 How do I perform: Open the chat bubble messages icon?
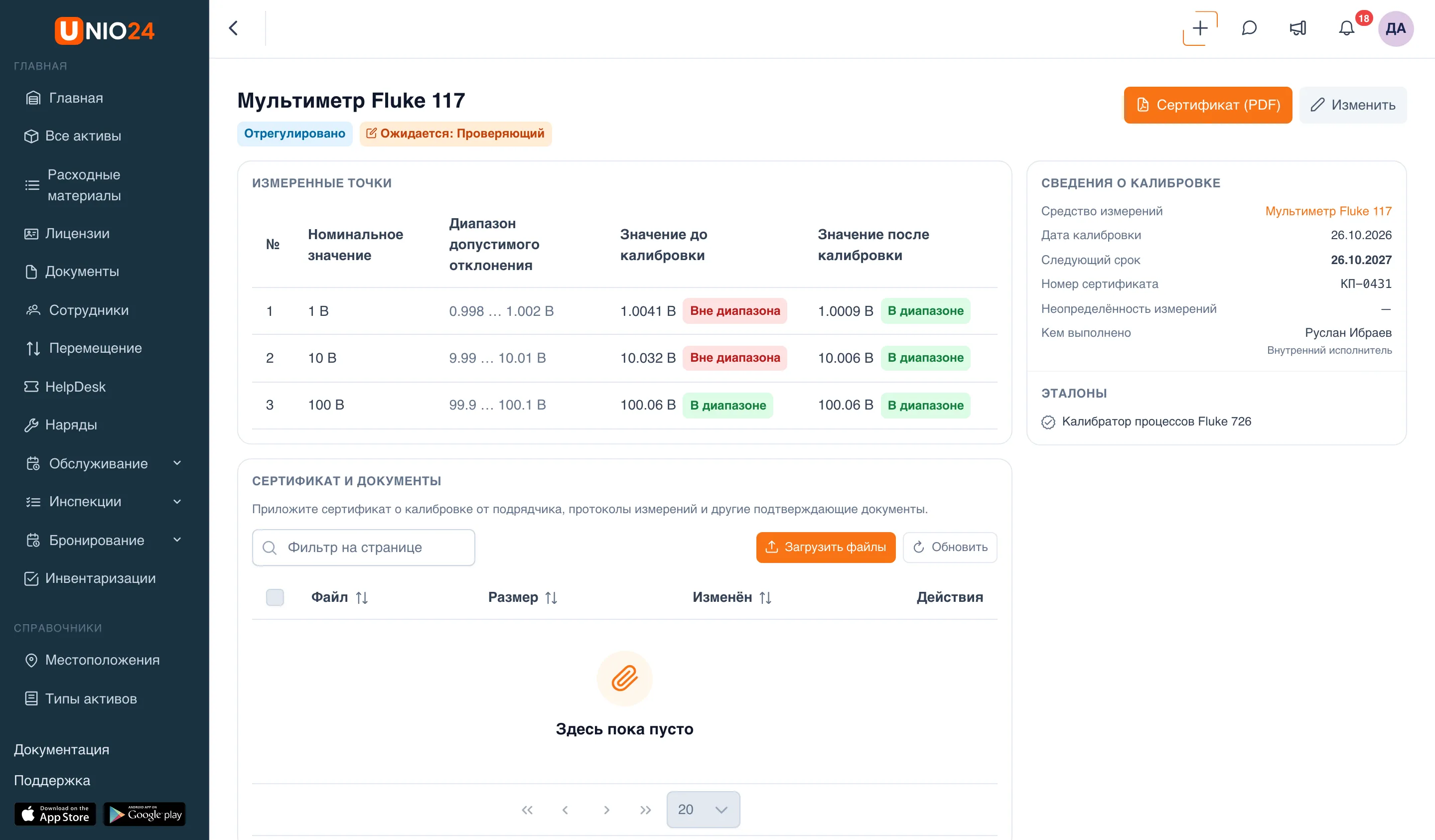pos(1249,28)
